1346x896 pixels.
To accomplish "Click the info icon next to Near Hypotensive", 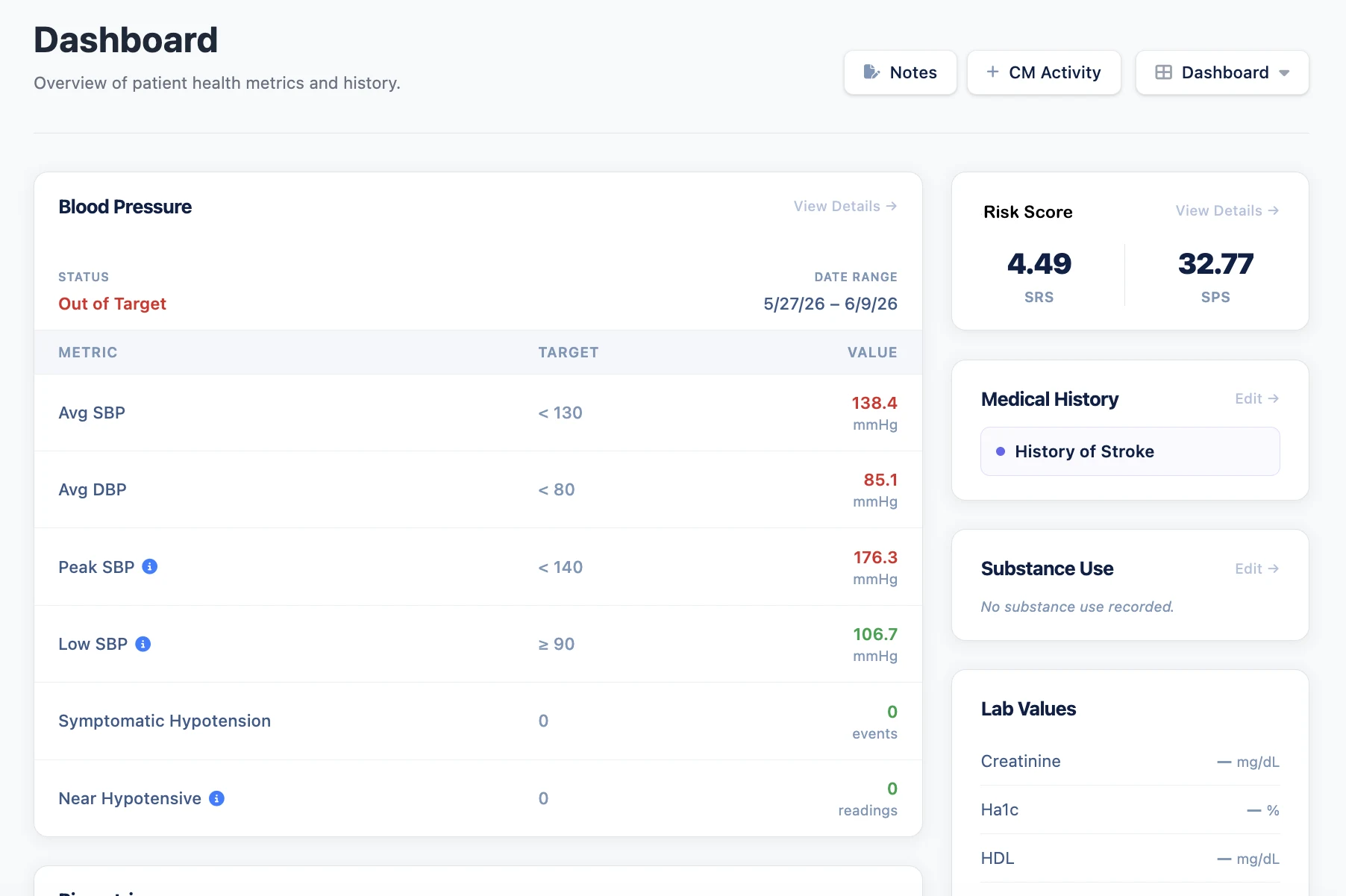I will point(217,798).
